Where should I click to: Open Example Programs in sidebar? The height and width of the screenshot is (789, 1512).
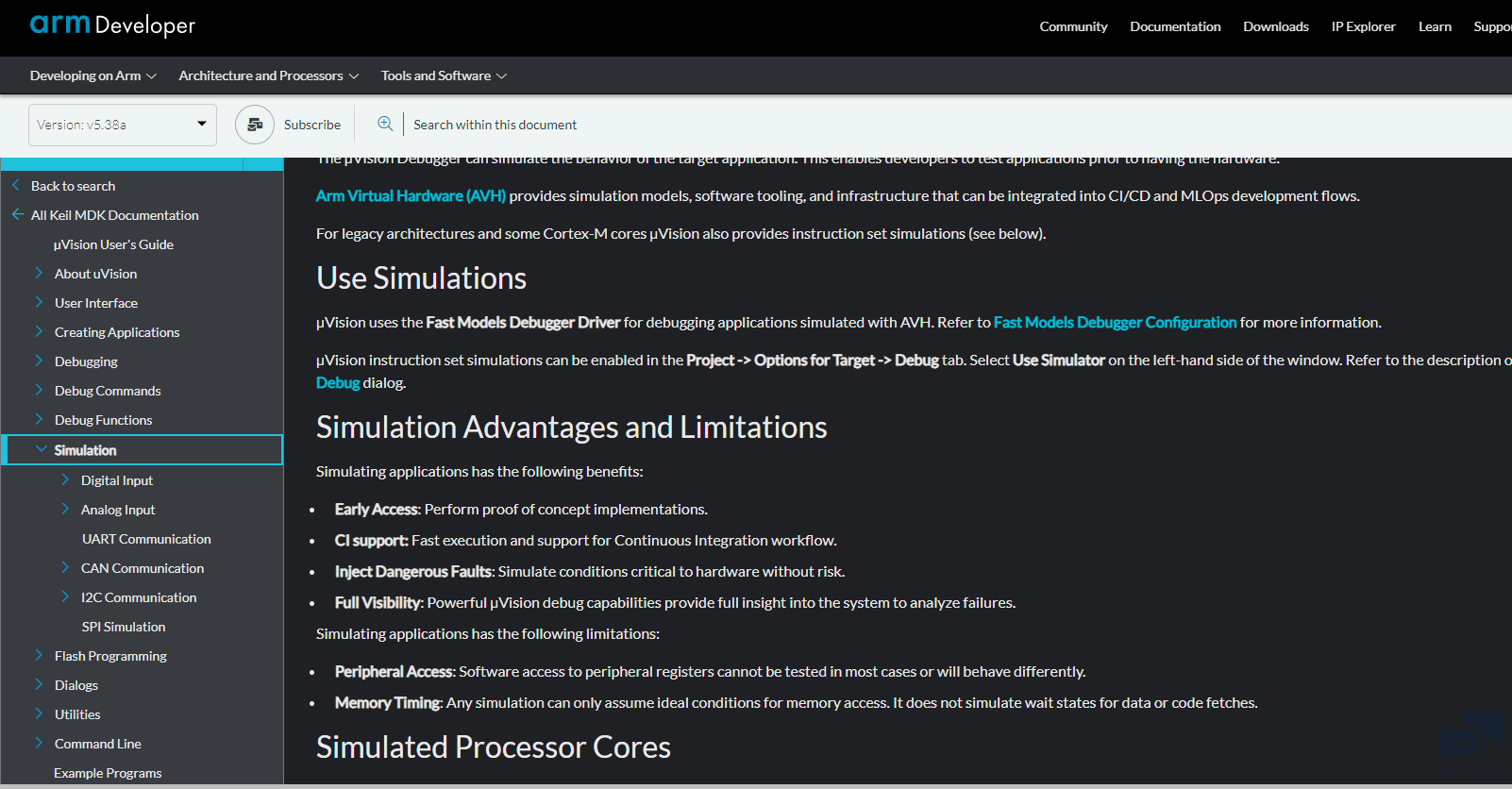coord(108,773)
